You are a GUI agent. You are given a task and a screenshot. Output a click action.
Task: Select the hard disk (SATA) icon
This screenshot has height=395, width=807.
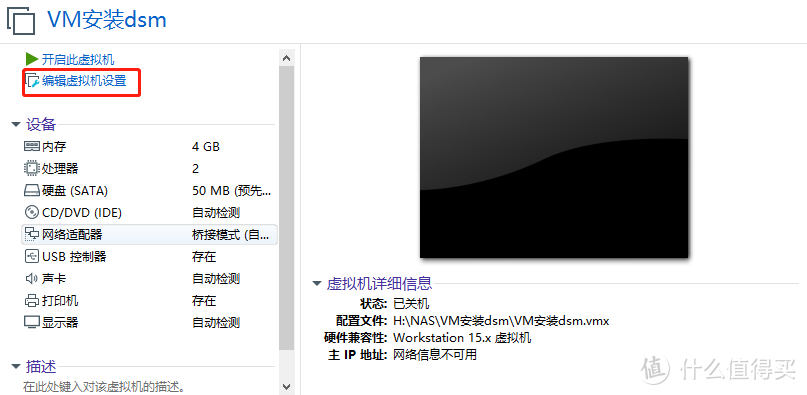pyautogui.click(x=32, y=191)
